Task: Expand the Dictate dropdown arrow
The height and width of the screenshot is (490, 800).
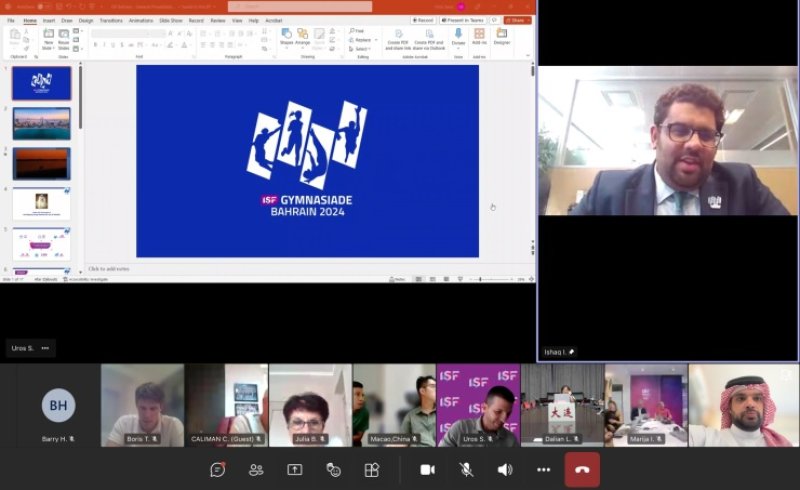Action: [x=458, y=48]
